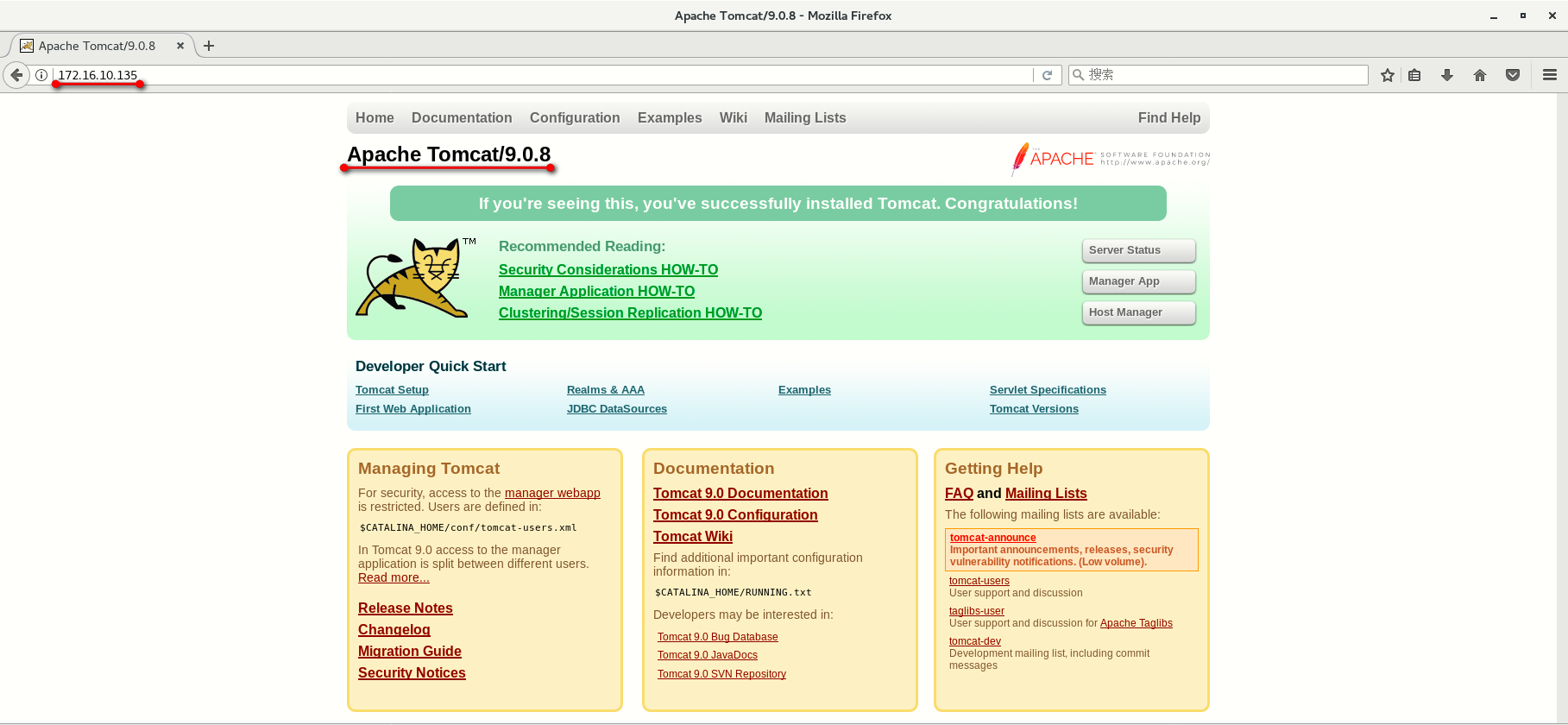This screenshot has height=725, width=1568.
Task: Click the $CATALINA_HOME/conf/tomcat-users.xml text
Action: [x=469, y=528]
